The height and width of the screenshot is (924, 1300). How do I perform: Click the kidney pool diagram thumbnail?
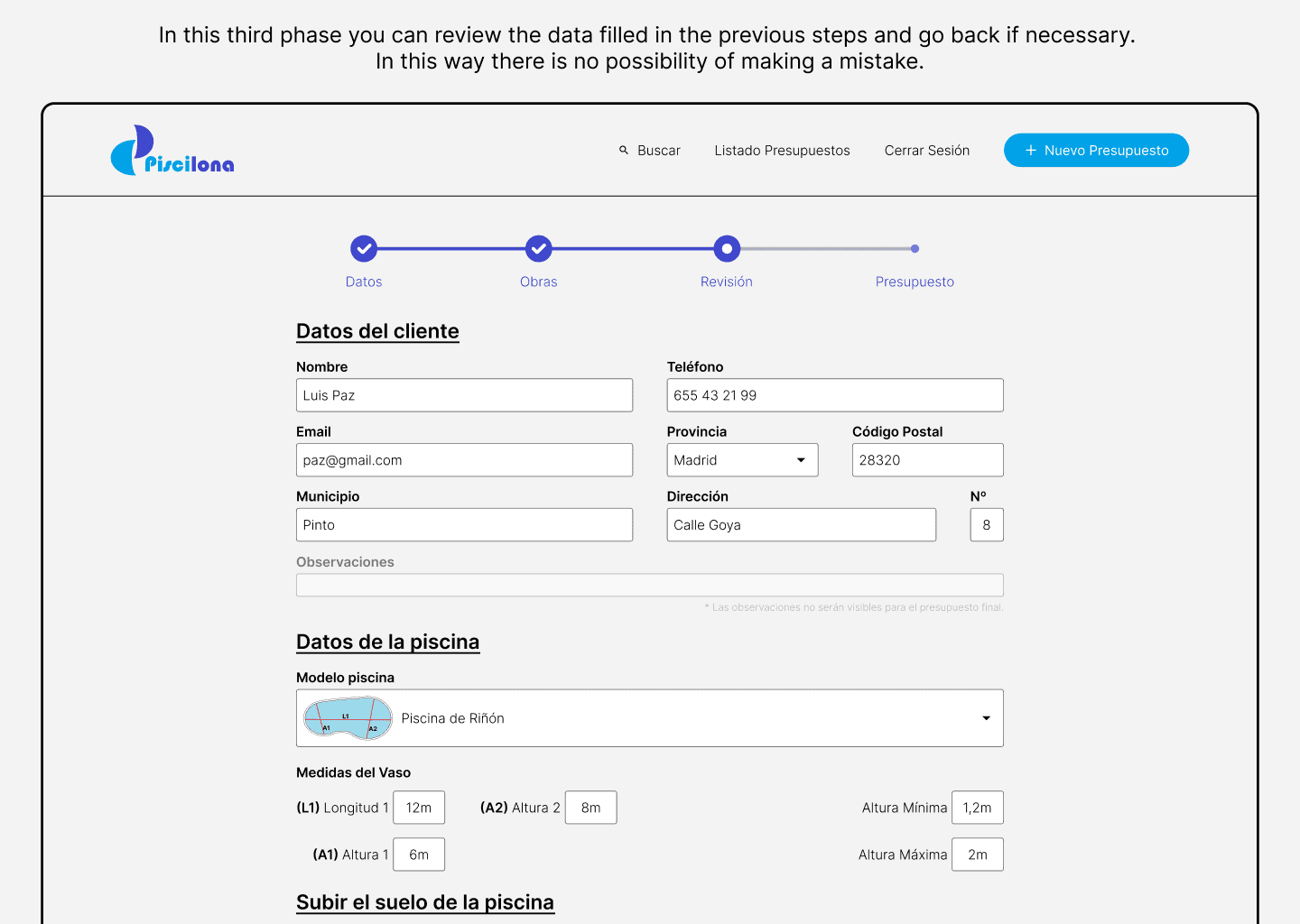[347, 717]
